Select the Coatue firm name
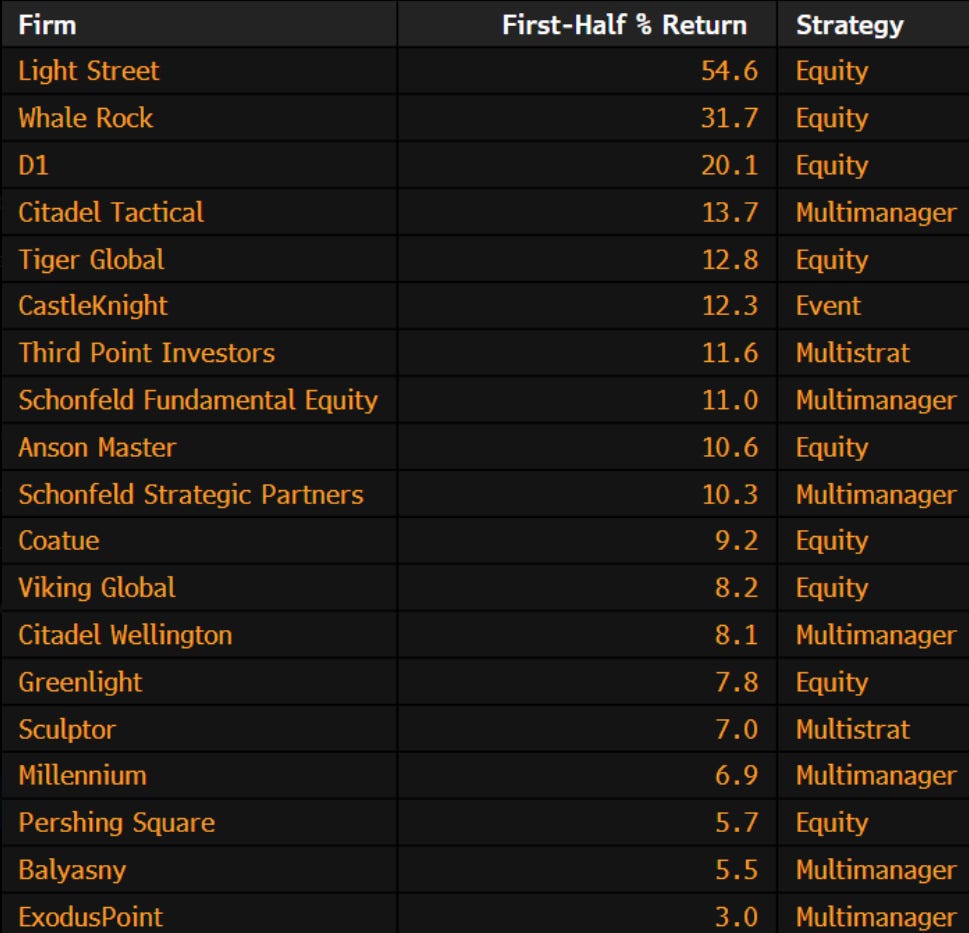This screenshot has height=933, width=969. tap(59, 541)
